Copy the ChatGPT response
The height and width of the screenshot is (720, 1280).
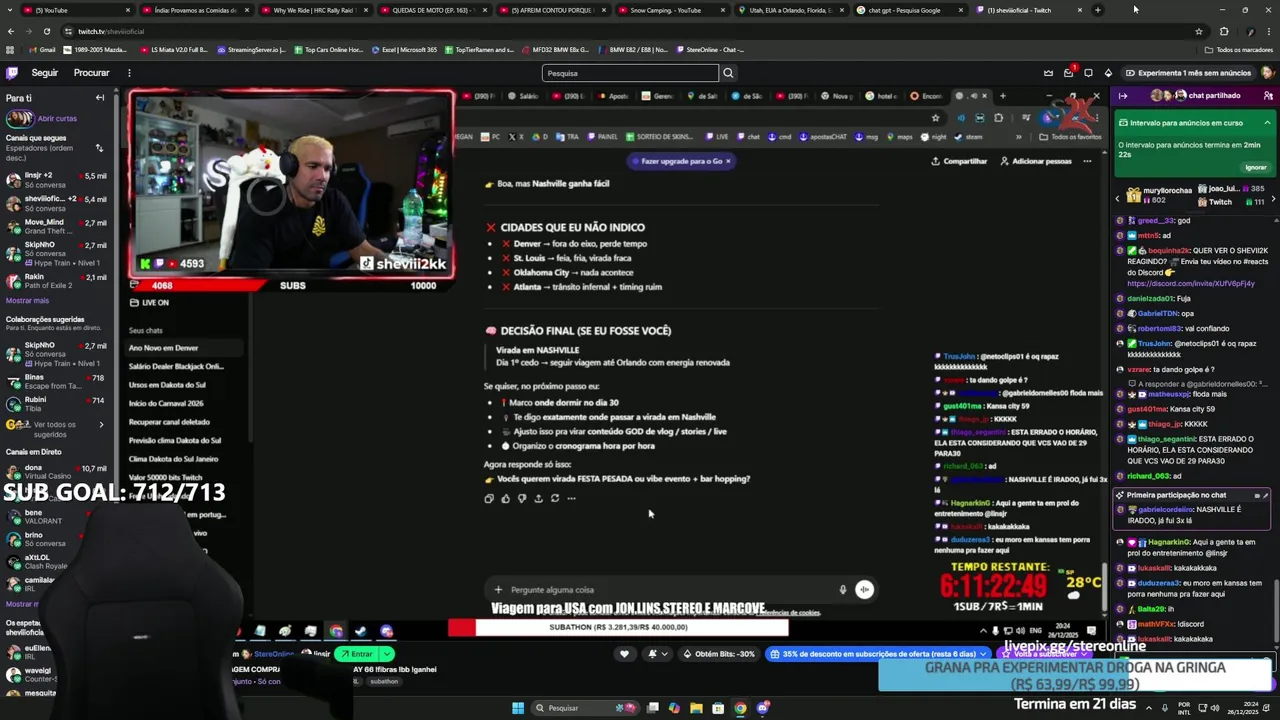pyautogui.click(x=489, y=498)
